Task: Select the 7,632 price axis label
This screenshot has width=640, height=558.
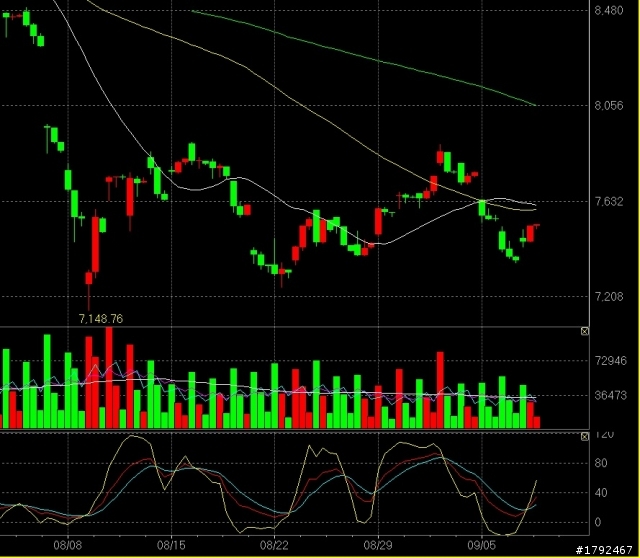Action: pos(609,201)
